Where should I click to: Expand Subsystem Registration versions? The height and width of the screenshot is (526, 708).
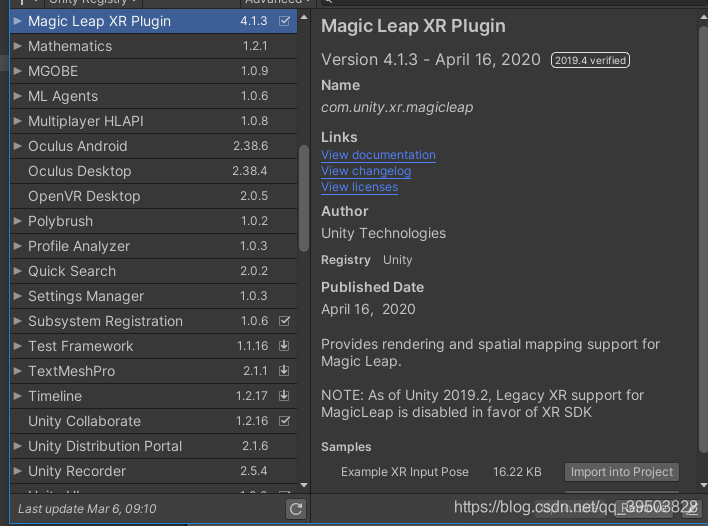18,321
